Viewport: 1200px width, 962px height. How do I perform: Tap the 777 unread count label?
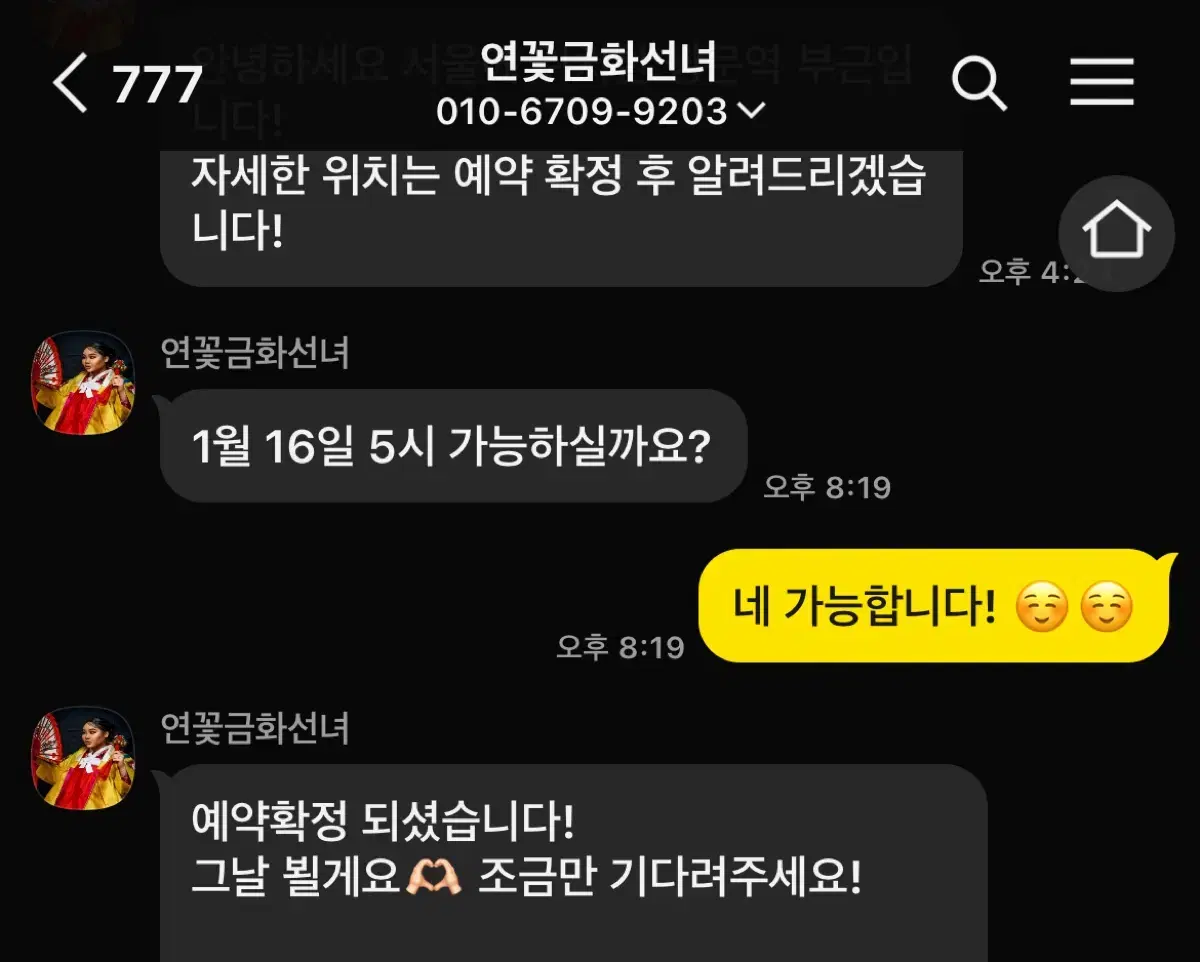click(158, 84)
